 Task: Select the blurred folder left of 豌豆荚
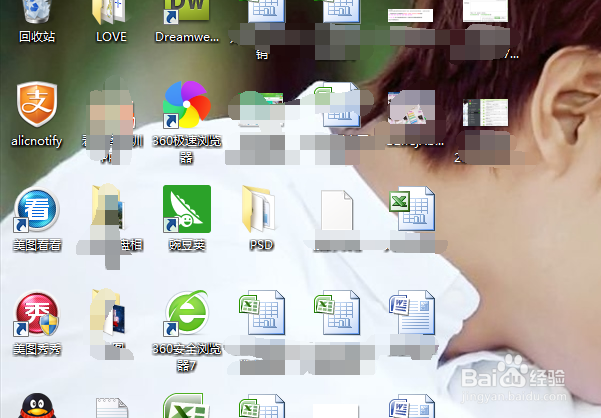click(108, 209)
